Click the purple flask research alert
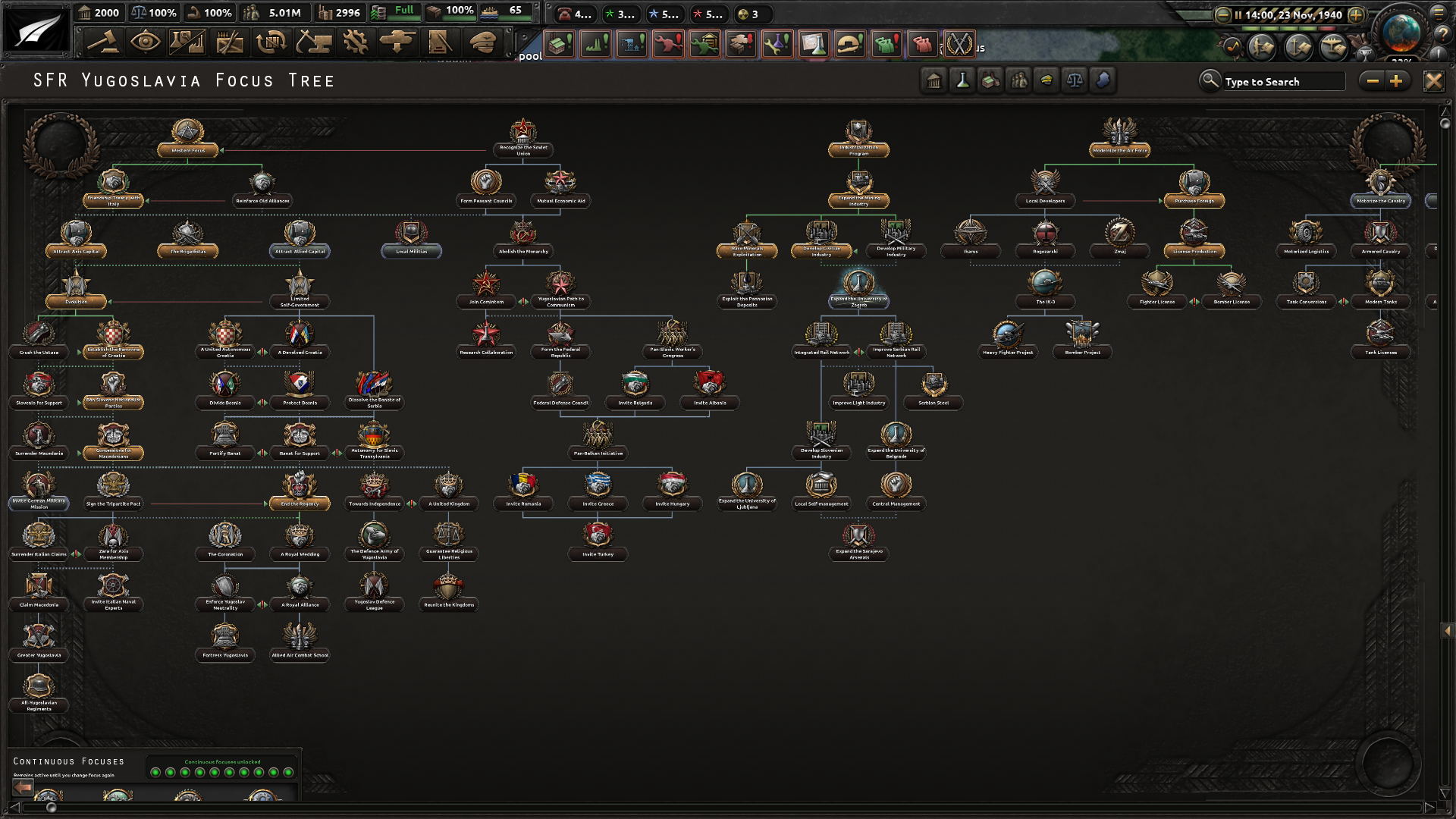The image size is (1456, 819). pyautogui.click(x=777, y=44)
